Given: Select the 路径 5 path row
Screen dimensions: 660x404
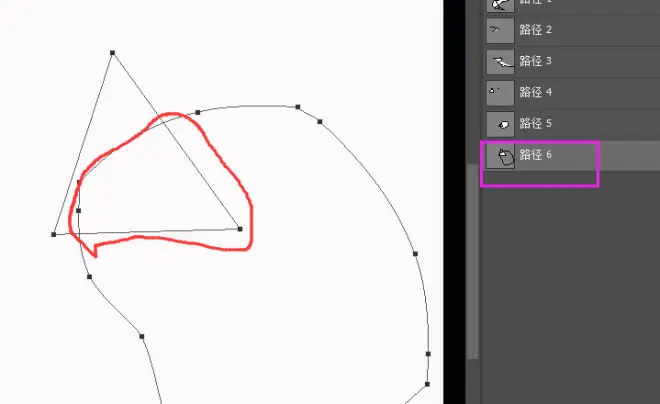Looking at the screenshot, I should [571, 124].
